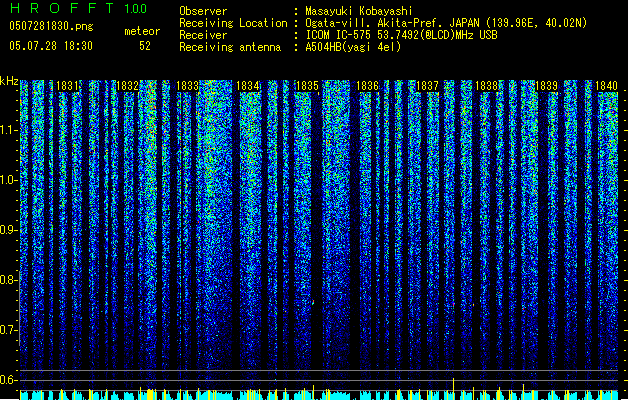
Task: Click the 1835 time marker
Action: click(307, 86)
